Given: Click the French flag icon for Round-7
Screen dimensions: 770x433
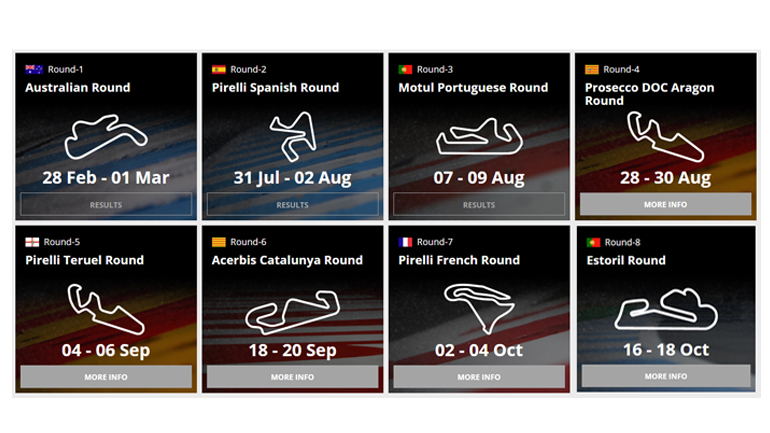Looking at the screenshot, I should click(405, 242).
